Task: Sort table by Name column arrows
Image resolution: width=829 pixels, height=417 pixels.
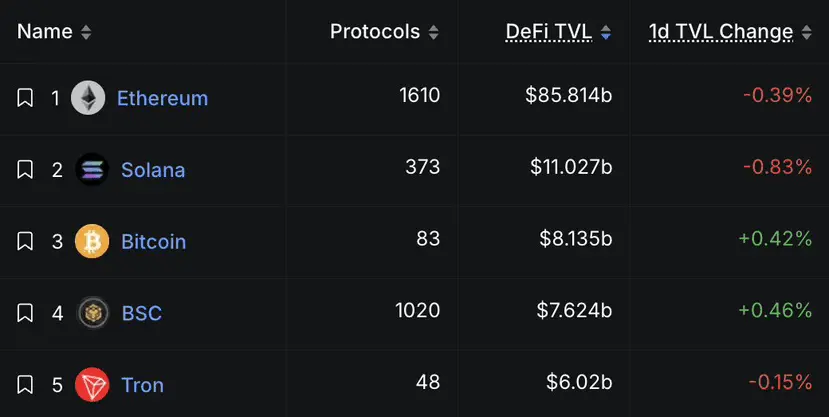Action: click(x=86, y=33)
